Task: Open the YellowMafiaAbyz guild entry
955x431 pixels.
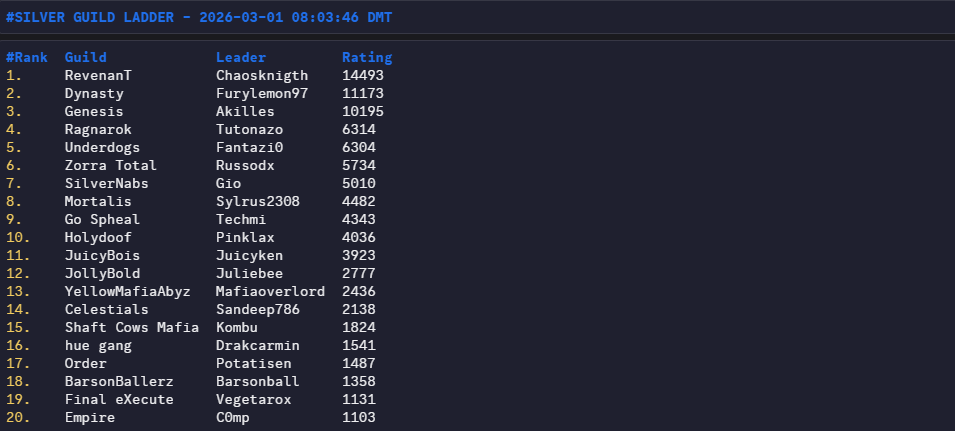Action: pos(127,291)
